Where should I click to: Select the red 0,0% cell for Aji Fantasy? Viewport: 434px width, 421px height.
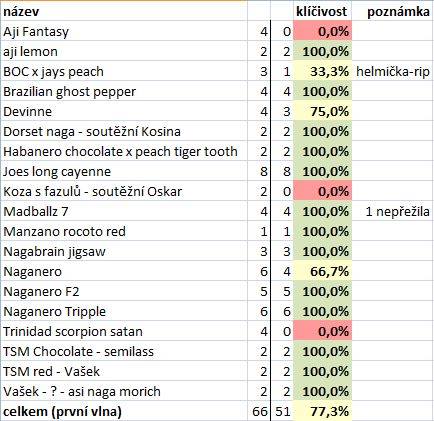pyautogui.click(x=322, y=31)
